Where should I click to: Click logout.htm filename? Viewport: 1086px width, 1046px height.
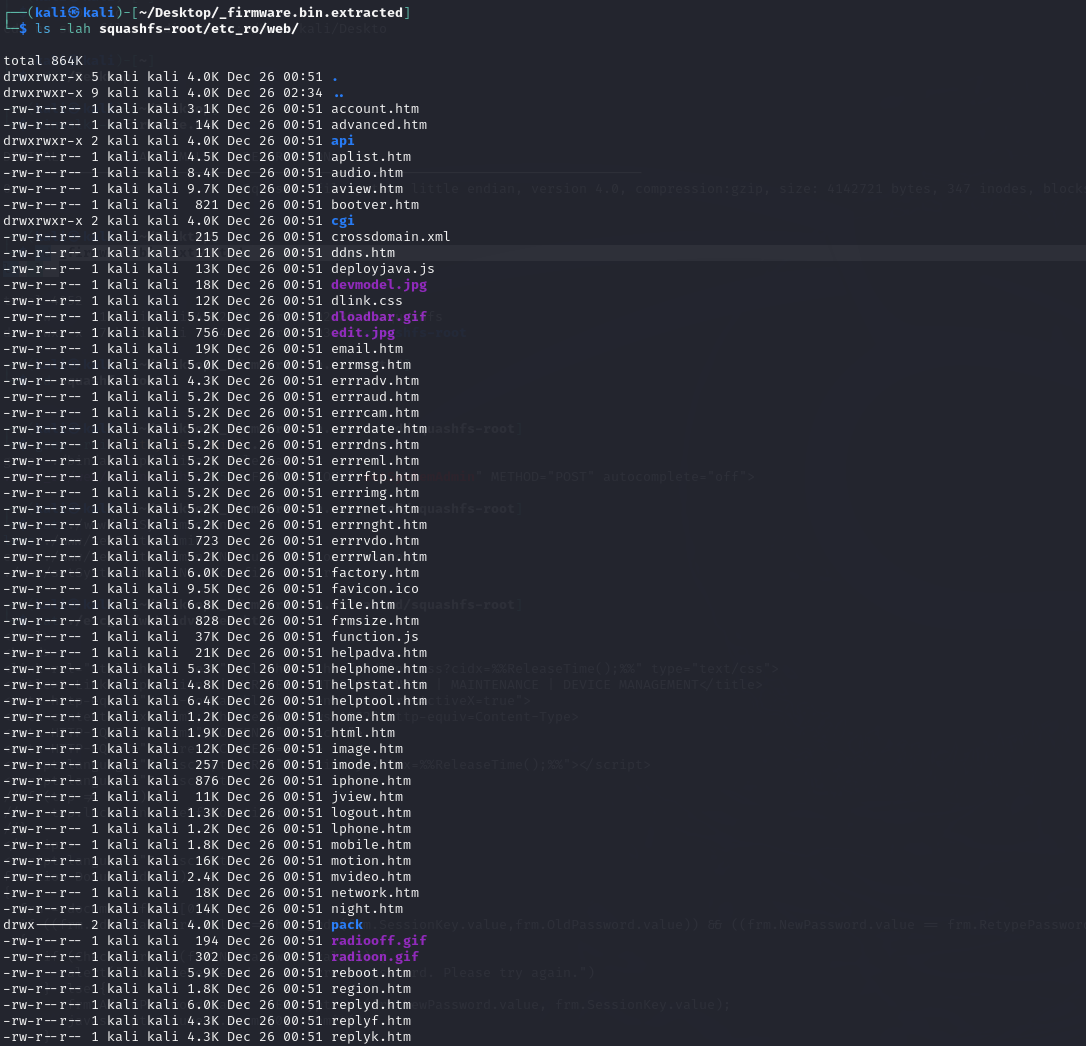pos(371,813)
